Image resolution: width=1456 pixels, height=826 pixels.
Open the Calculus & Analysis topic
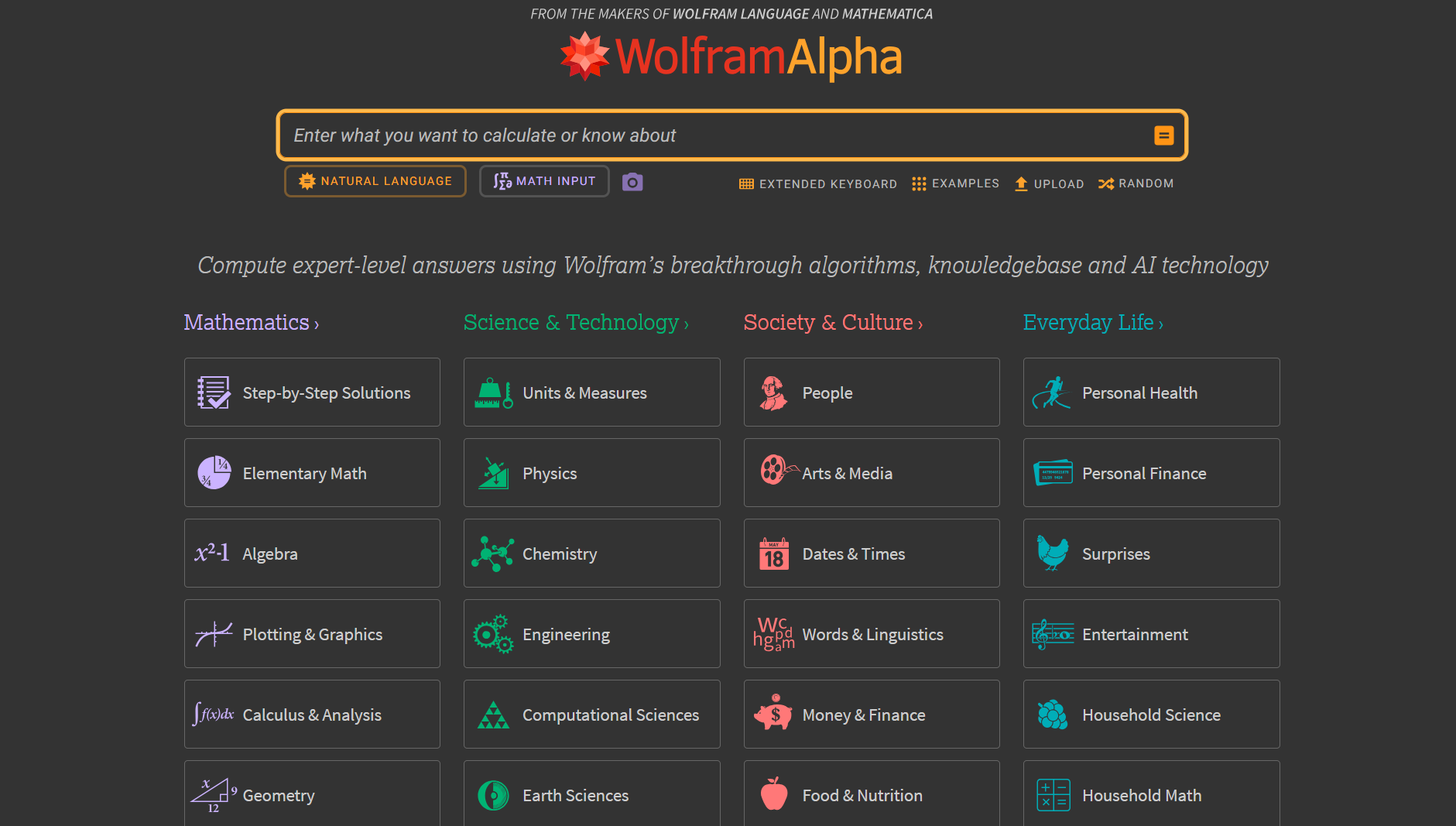click(x=312, y=715)
